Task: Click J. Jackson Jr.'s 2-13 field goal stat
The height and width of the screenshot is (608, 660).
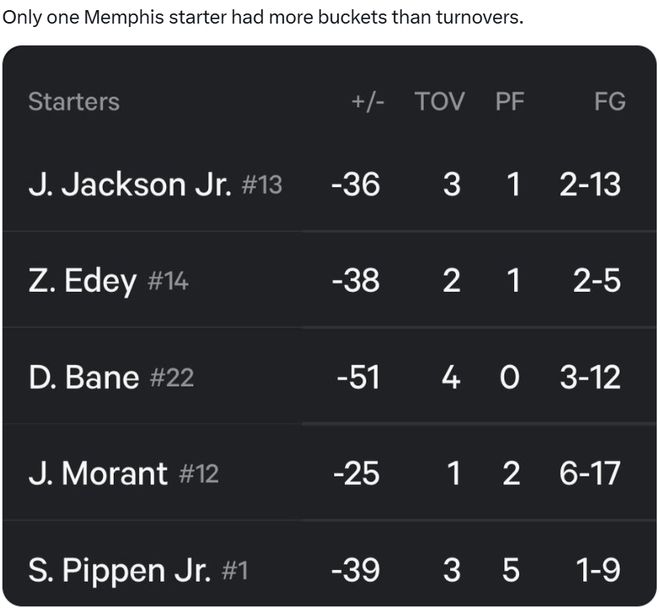Action: 590,184
